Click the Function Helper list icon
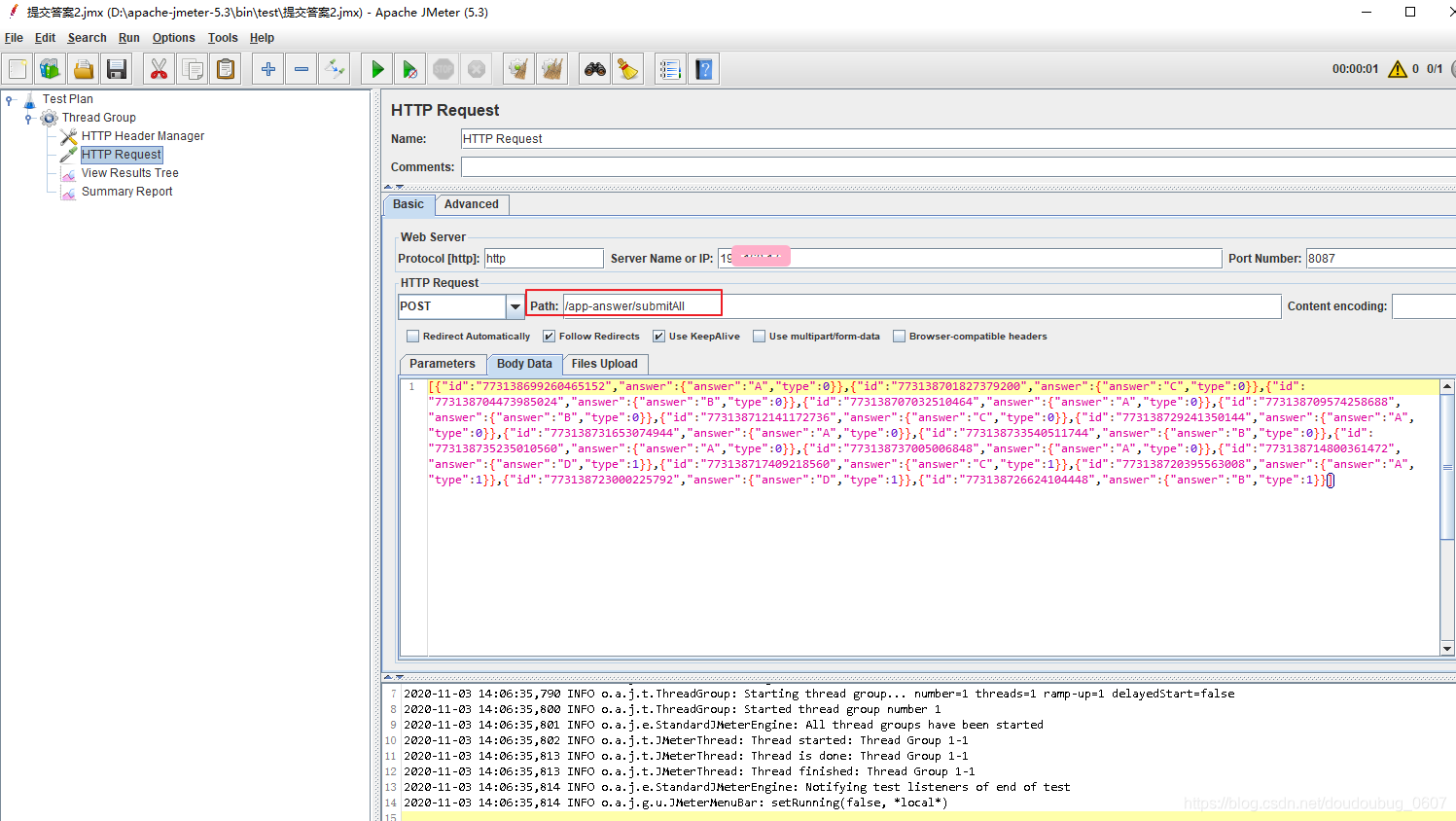 click(x=670, y=69)
